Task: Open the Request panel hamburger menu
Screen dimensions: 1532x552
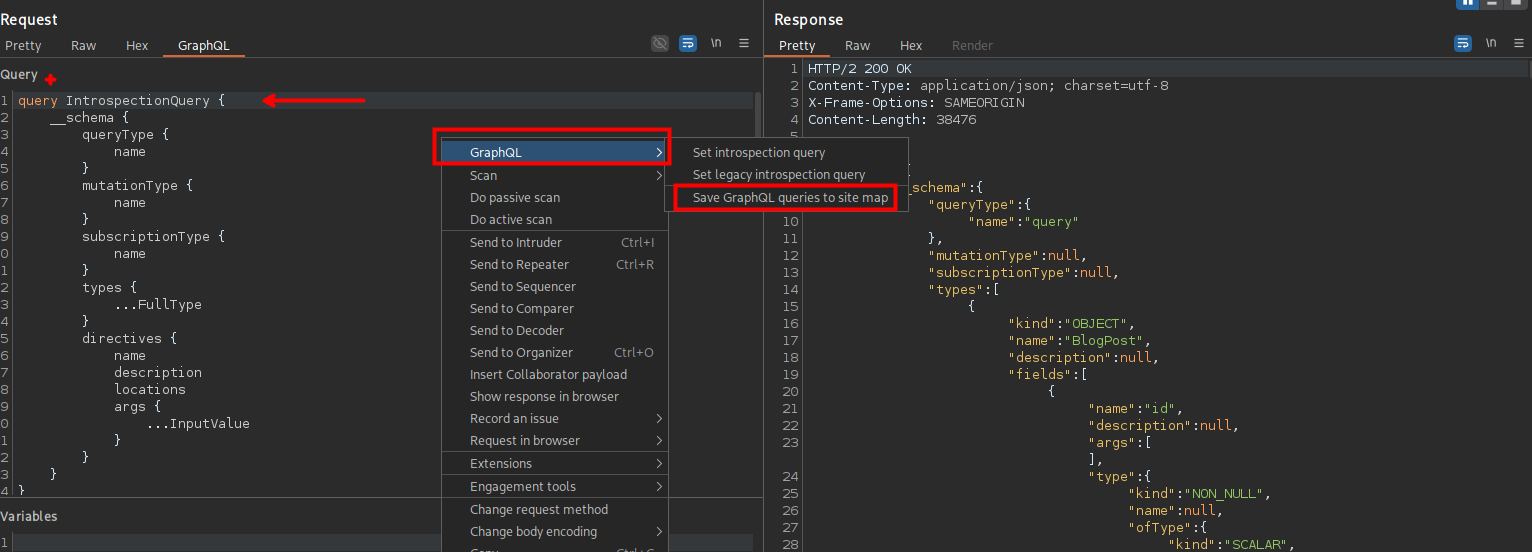Action: tap(744, 43)
